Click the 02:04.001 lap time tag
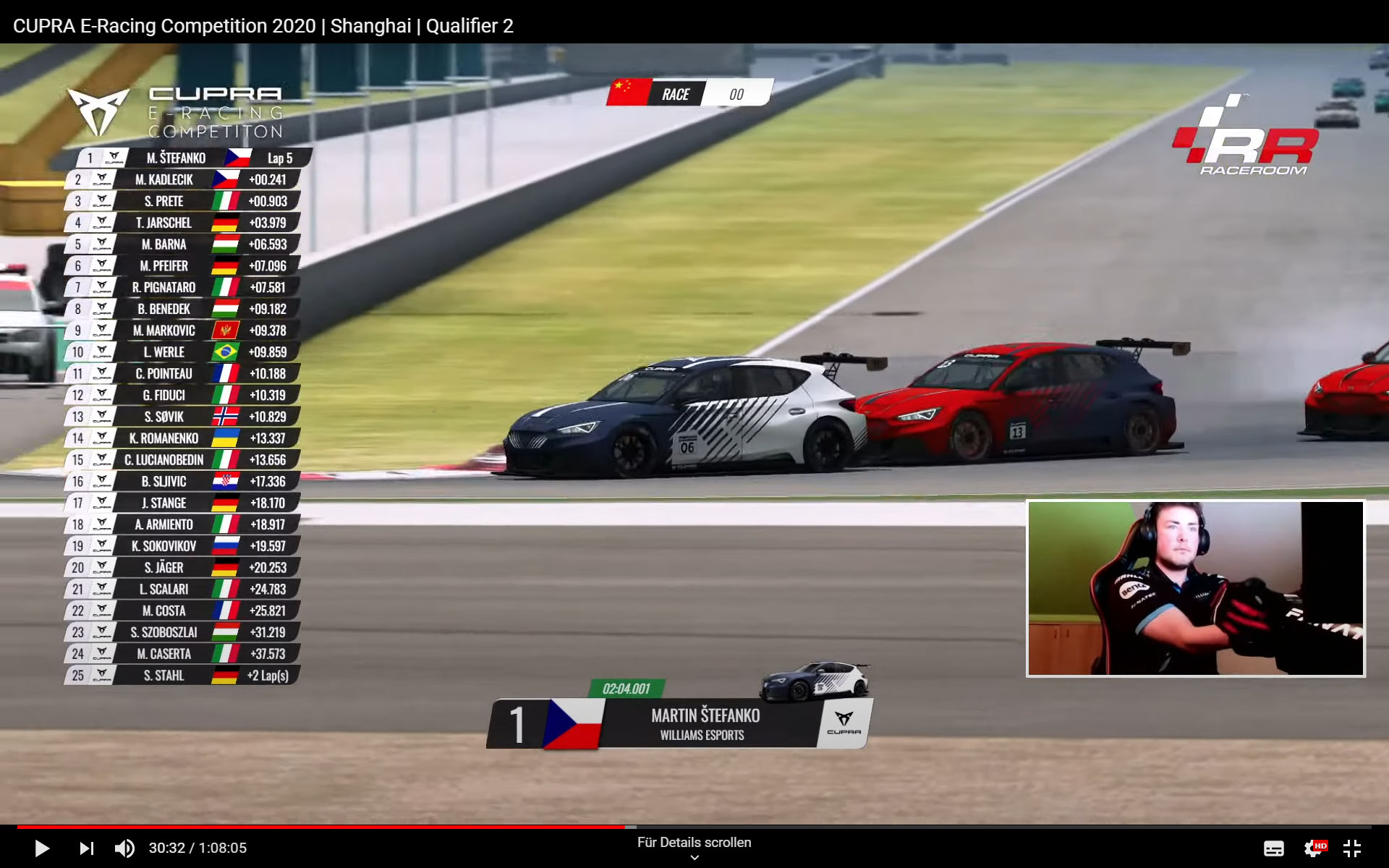Viewport: 1389px width, 868px height. pyautogui.click(x=626, y=689)
